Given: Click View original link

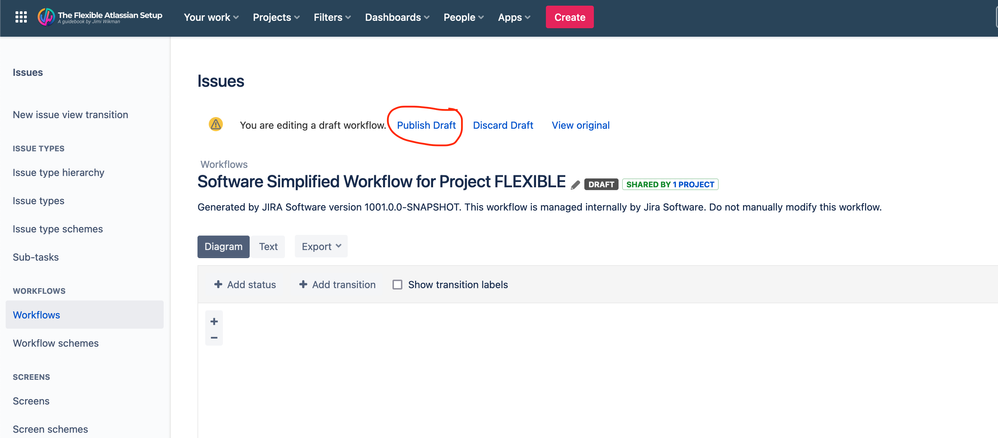Looking at the screenshot, I should (580, 125).
